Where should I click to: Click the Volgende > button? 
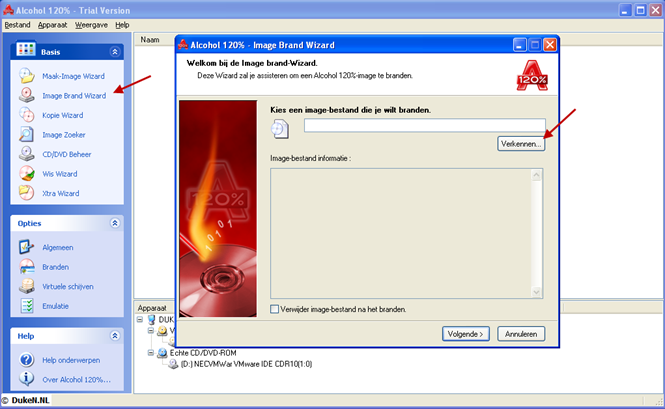point(466,334)
